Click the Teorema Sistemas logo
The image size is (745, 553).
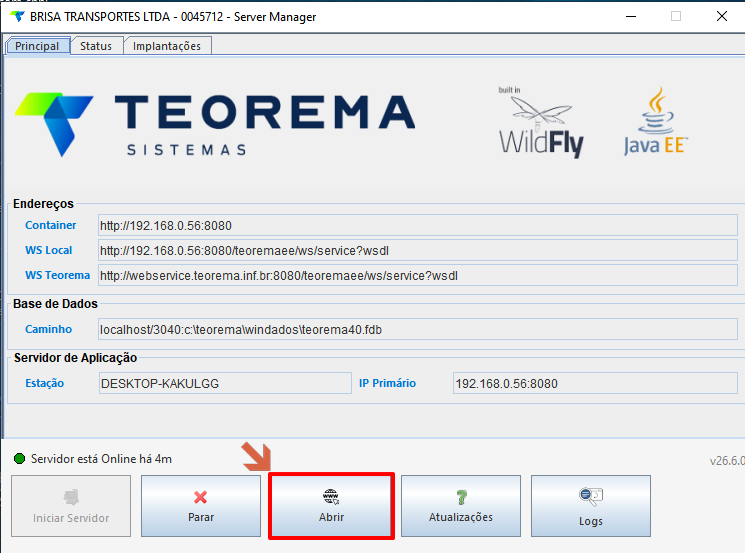tap(215, 124)
